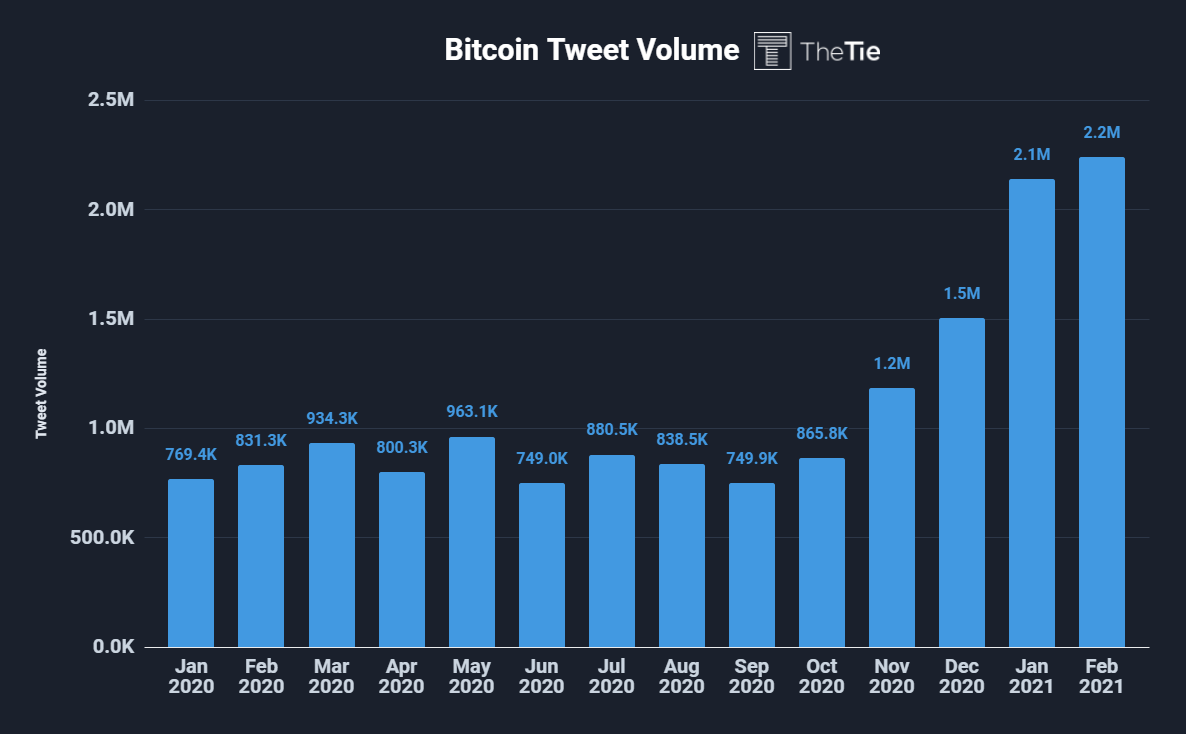Click the 2.5M y-axis tick label
The height and width of the screenshot is (734, 1186).
pos(110,99)
